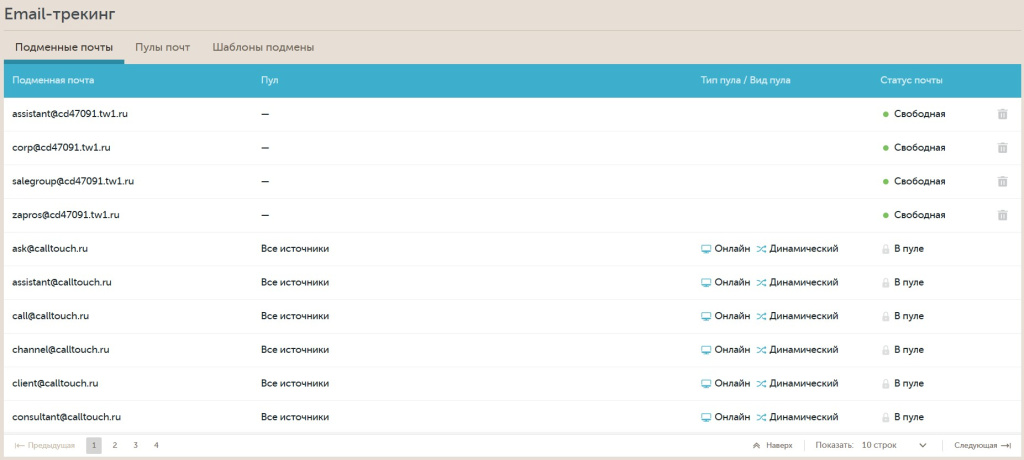Click Все источники in the ask@calltouch.ru row
Image resolution: width=1024 pixels, height=460 pixels.
pos(295,248)
